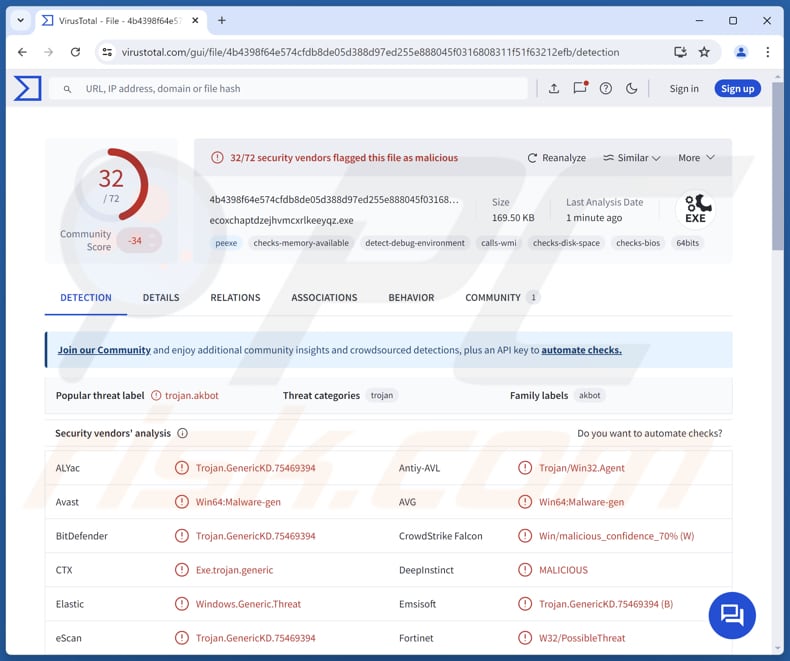Click Reanalyze button
Image resolution: width=790 pixels, height=661 pixels.
coord(556,158)
